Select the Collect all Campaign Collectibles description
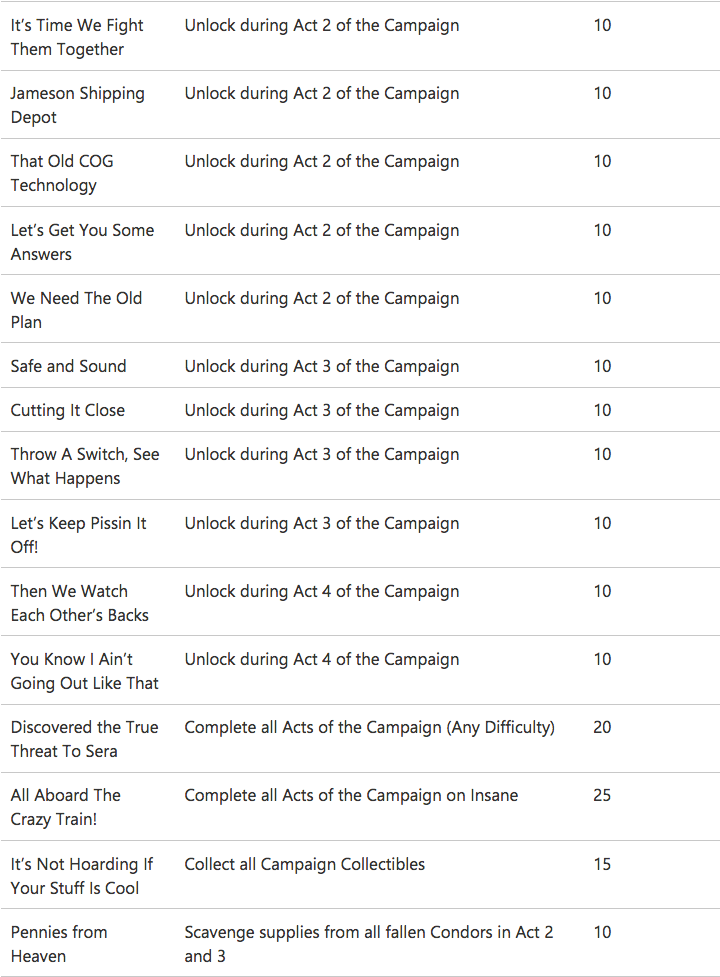Screen dimensions: 720x977 [x=305, y=864]
